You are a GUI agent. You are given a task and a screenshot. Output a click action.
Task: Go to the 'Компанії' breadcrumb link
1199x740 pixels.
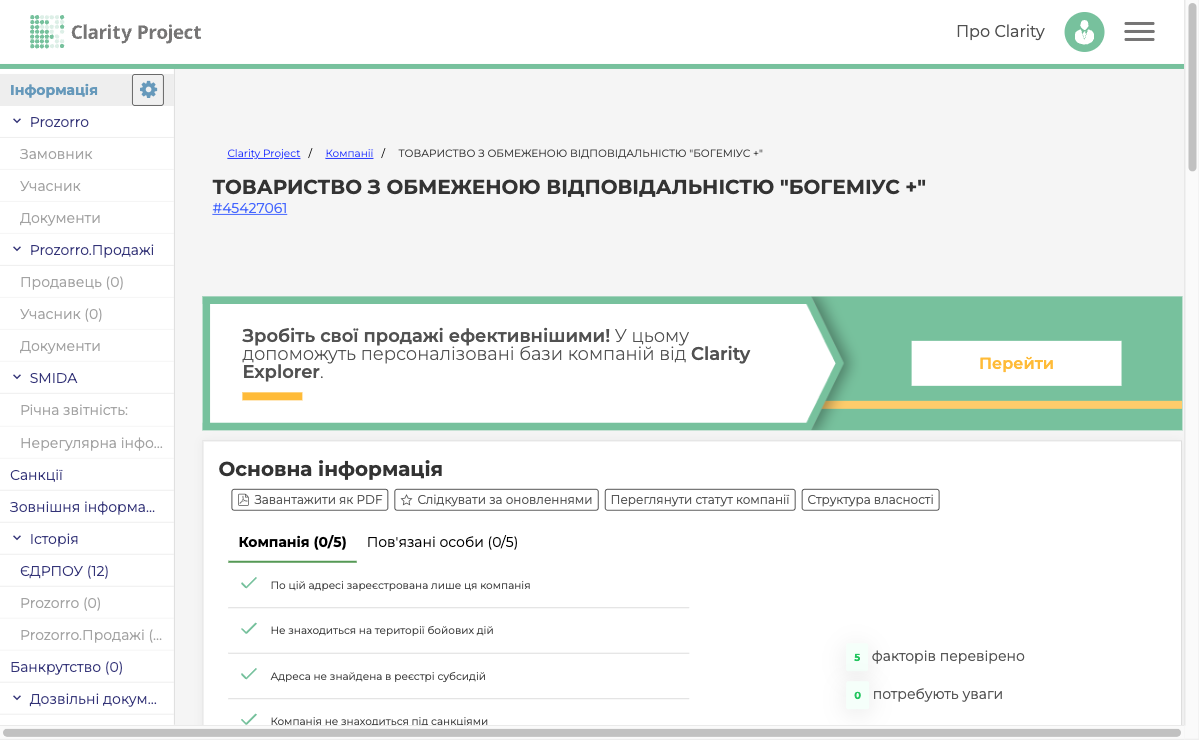350,152
